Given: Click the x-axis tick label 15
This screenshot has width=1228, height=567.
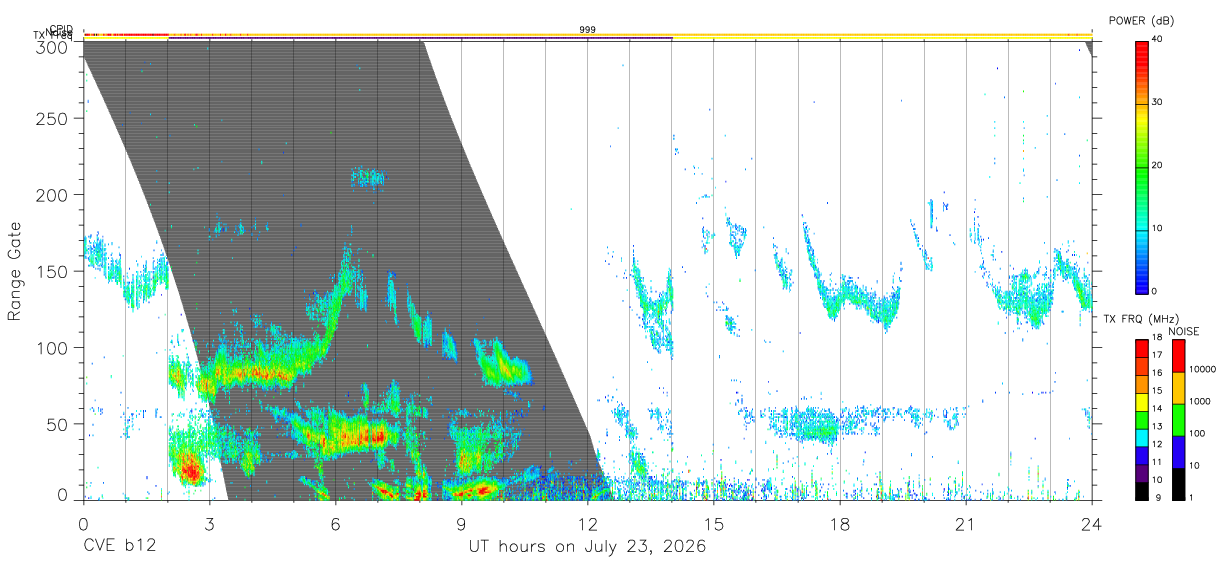Looking at the screenshot, I should pyautogui.click(x=713, y=524).
